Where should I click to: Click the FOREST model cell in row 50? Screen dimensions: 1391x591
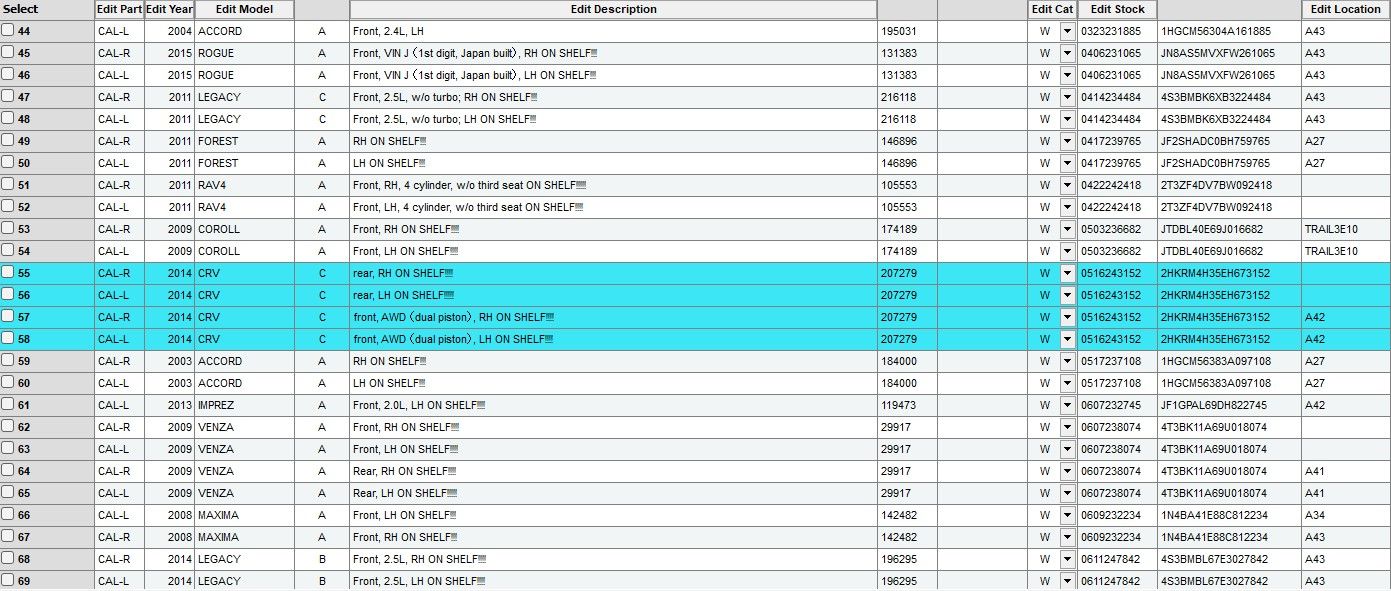click(244, 163)
